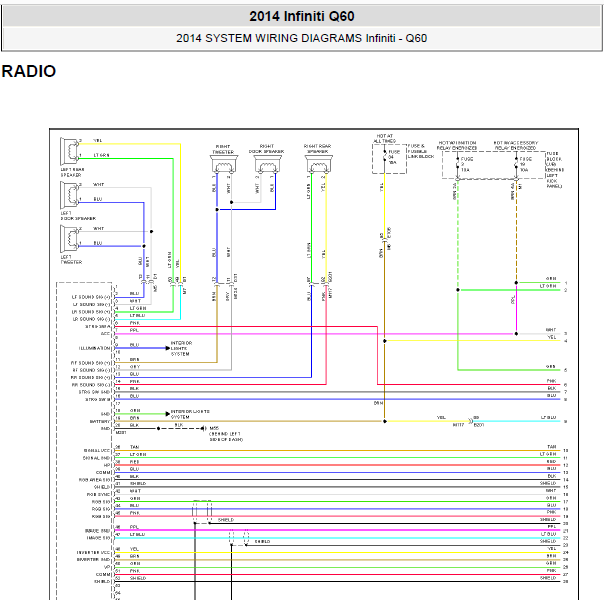
Task: Click the Hot At All Times label
Action: pos(384,139)
